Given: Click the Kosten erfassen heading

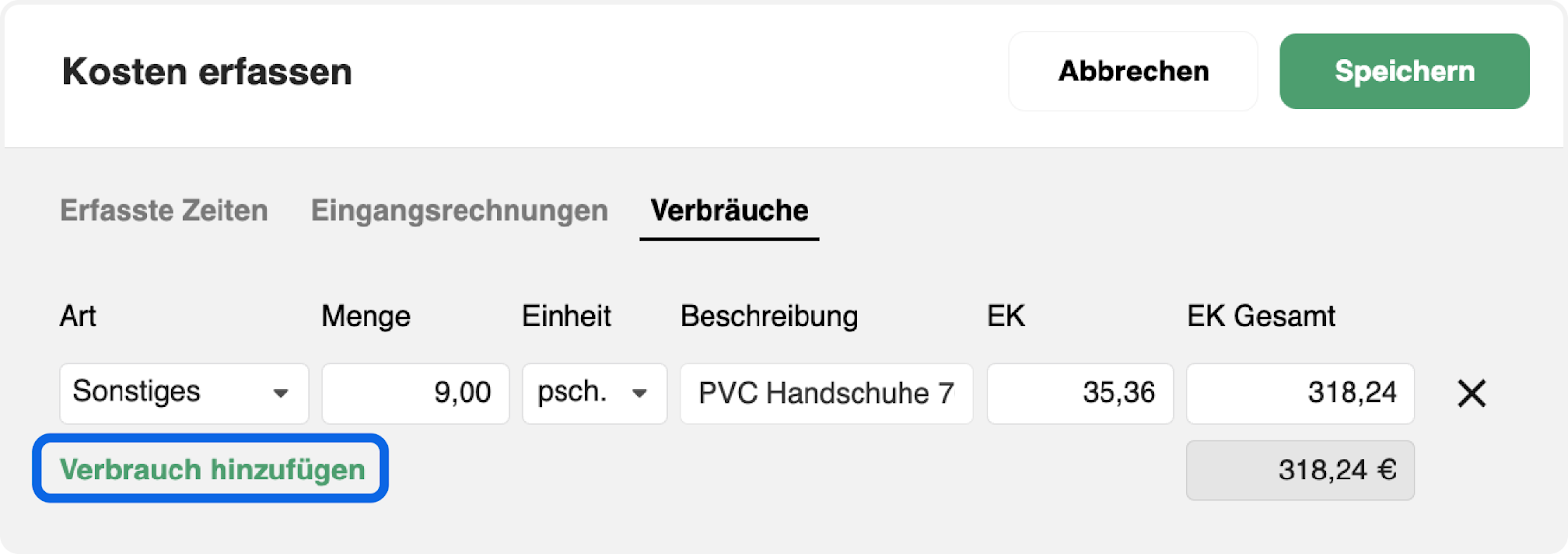Looking at the screenshot, I should (207, 72).
